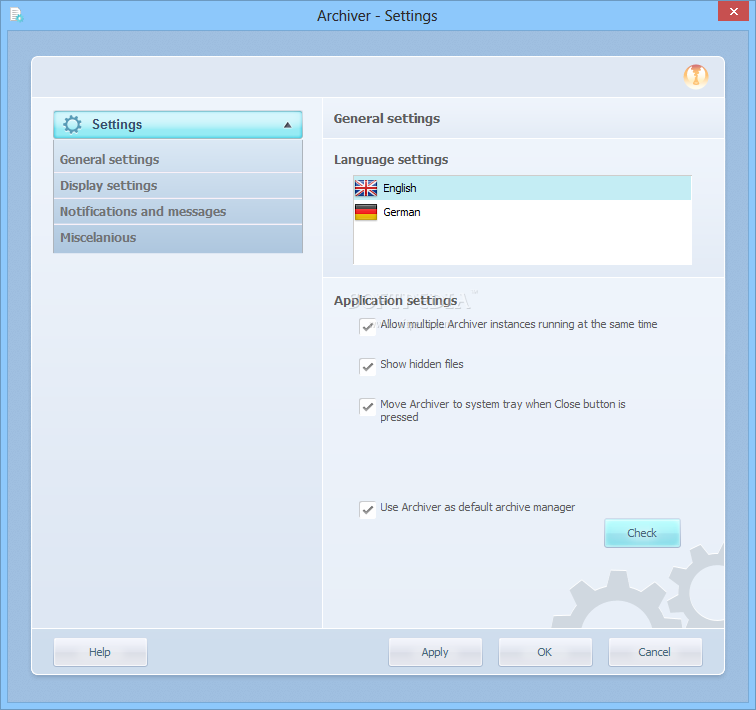Viewport: 756px width, 710px height.
Task: Select English language
Action: [x=523, y=188]
